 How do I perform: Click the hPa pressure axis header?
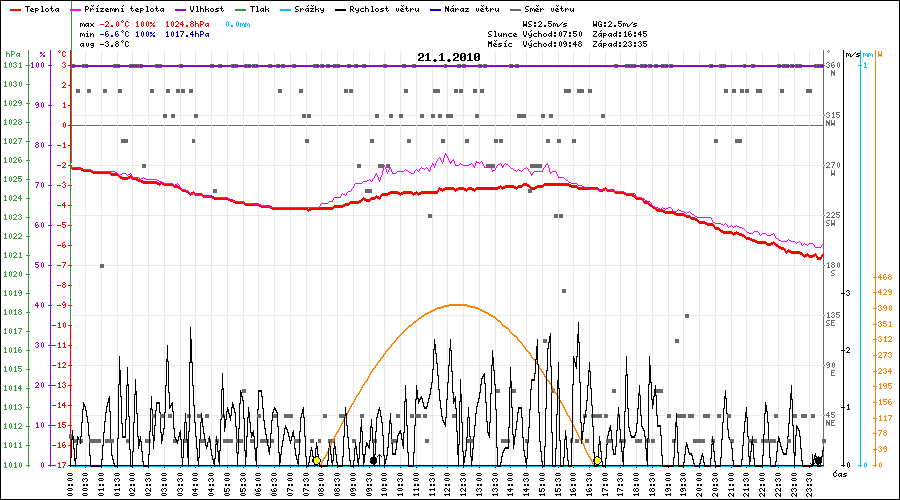[x=11, y=54]
